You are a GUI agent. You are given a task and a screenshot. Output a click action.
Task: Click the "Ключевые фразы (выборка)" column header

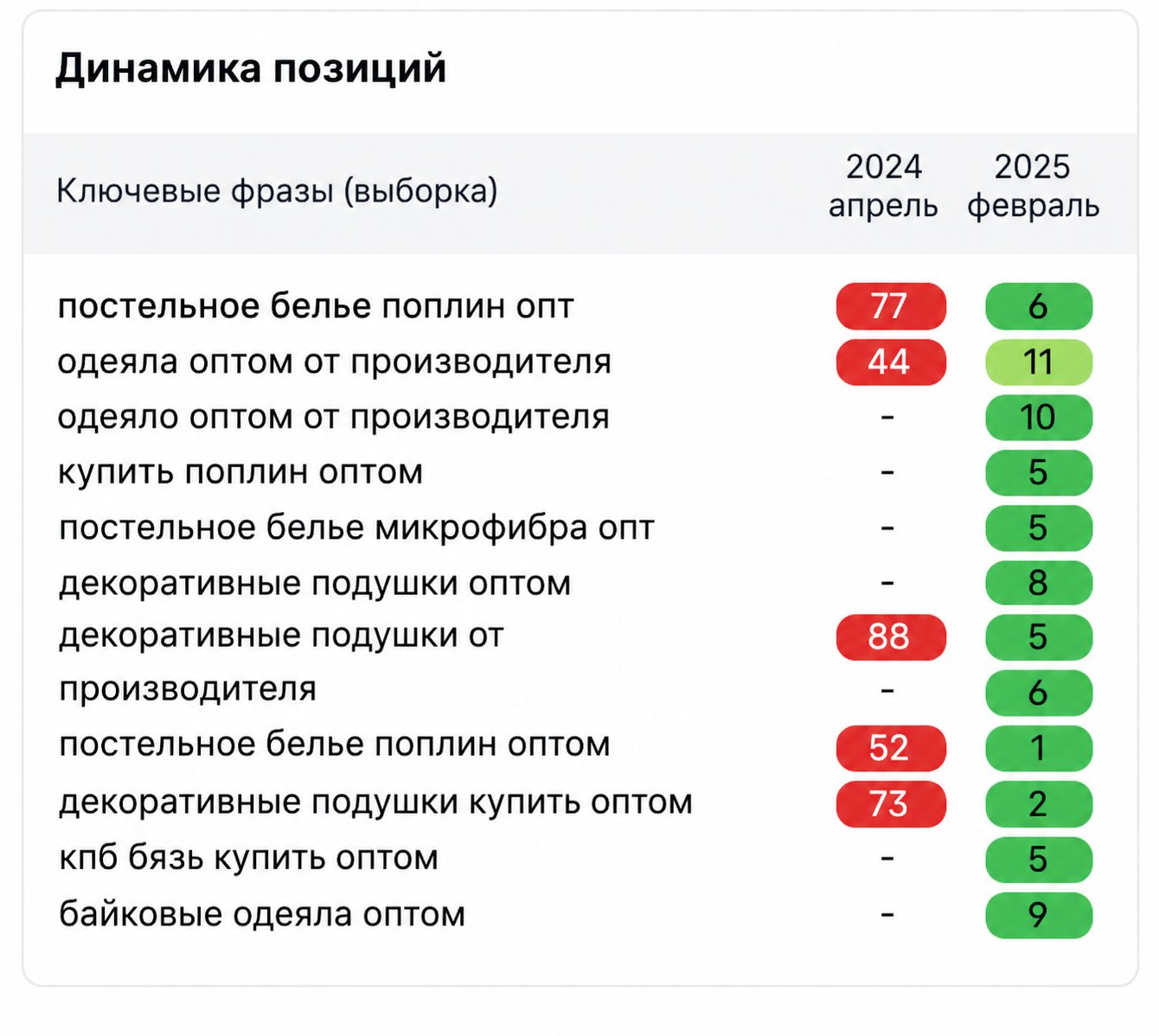tap(277, 191)
